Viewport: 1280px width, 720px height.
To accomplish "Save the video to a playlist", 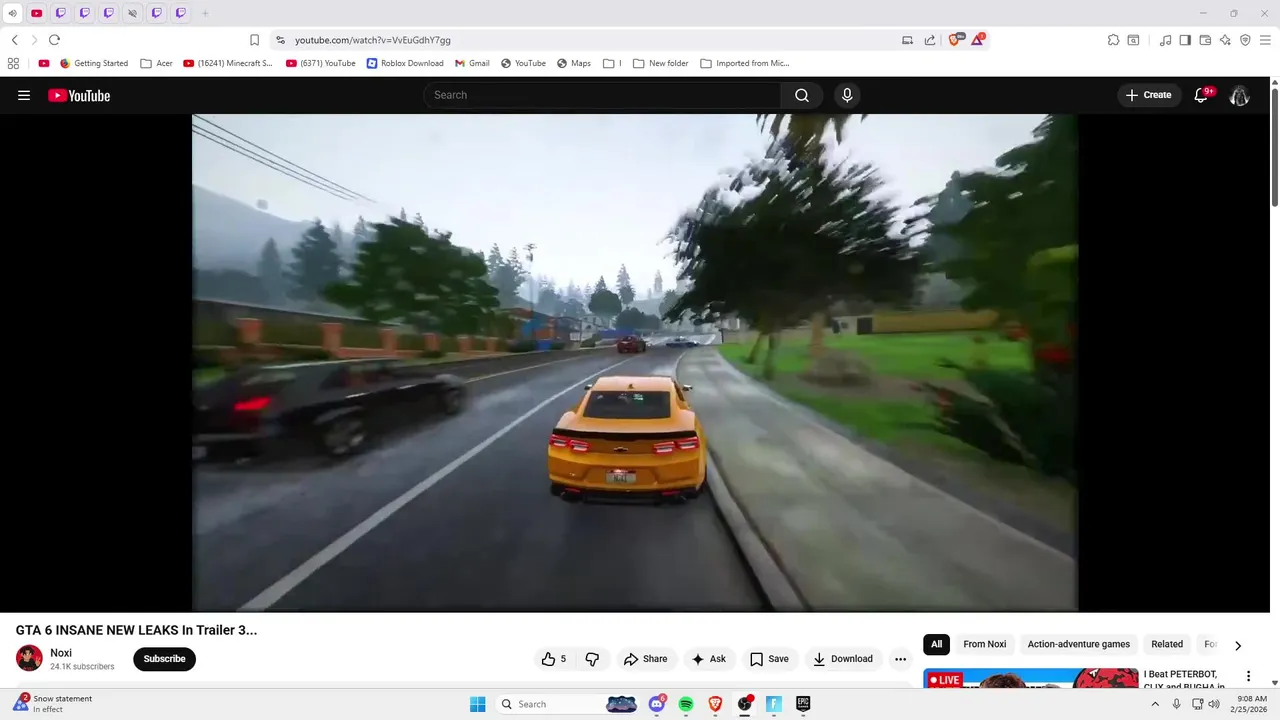I will (769, 659).
